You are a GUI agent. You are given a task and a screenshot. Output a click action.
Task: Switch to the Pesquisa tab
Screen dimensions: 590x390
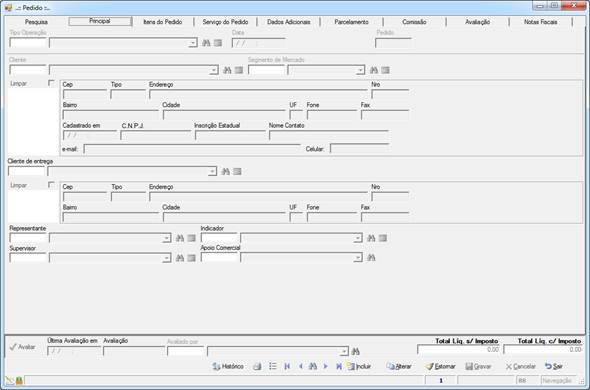click(x=36, y=22)
